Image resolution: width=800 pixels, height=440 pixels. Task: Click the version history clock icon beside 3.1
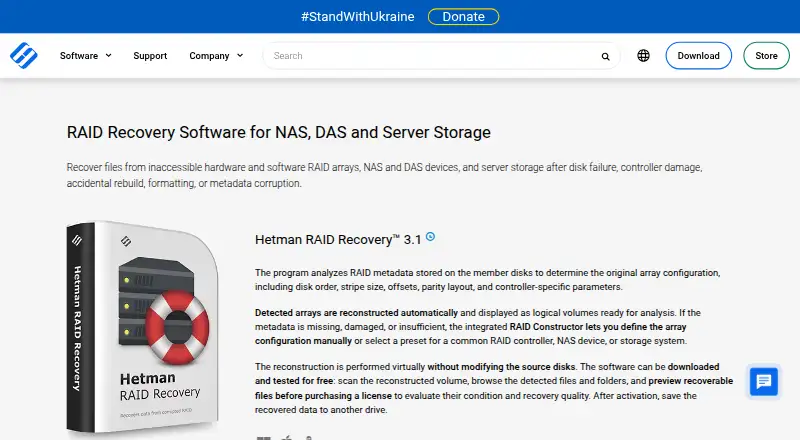click(431, 236)
